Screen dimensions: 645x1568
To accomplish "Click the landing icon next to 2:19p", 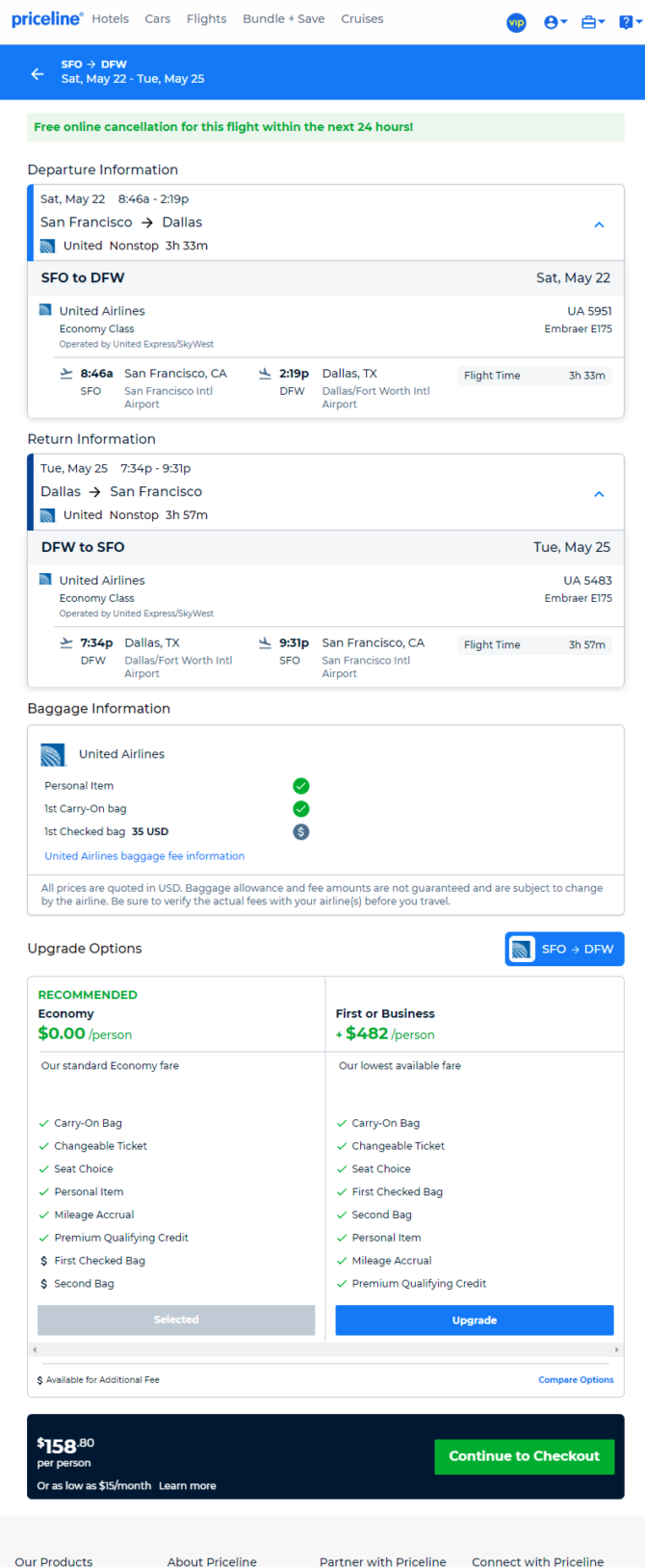I will pos(265,374).
